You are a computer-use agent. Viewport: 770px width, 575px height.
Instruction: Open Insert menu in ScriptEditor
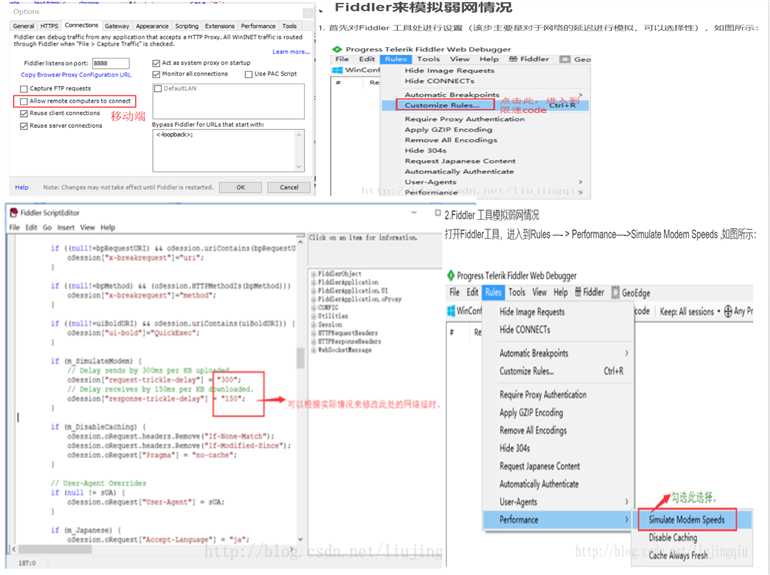click(66, 227)
